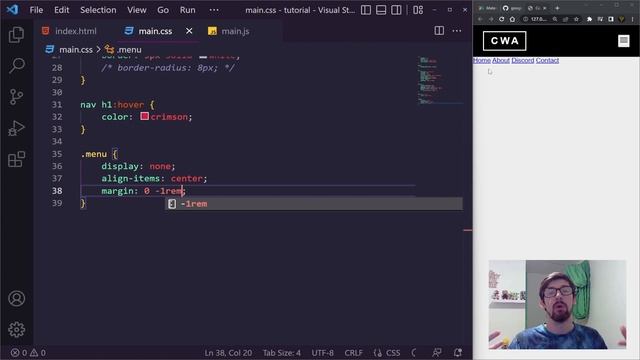Go to line via Ln 38, Col 20
This screenshot has height=360, width=640.
coord(228,353)
